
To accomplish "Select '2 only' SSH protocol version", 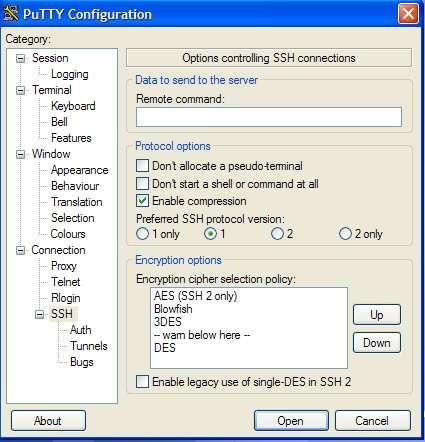I will (x=345, y=234).
